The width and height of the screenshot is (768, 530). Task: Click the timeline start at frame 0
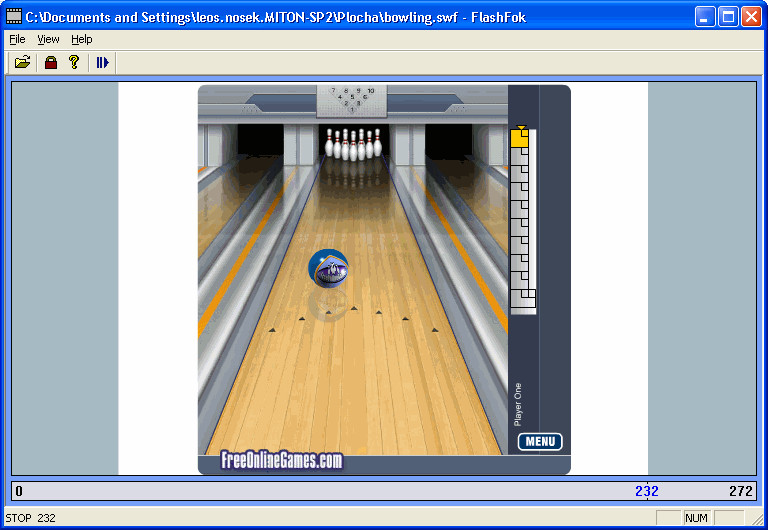19,491
